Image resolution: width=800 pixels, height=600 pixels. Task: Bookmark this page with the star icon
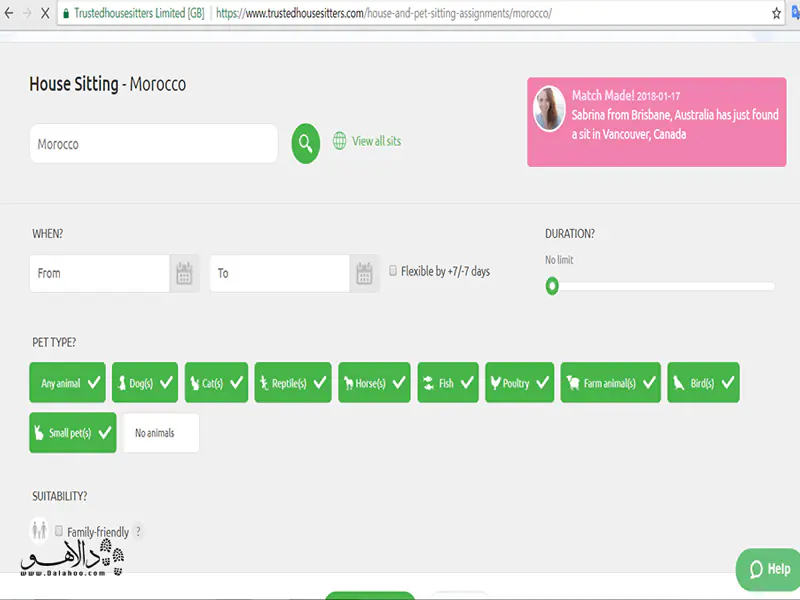776,13
